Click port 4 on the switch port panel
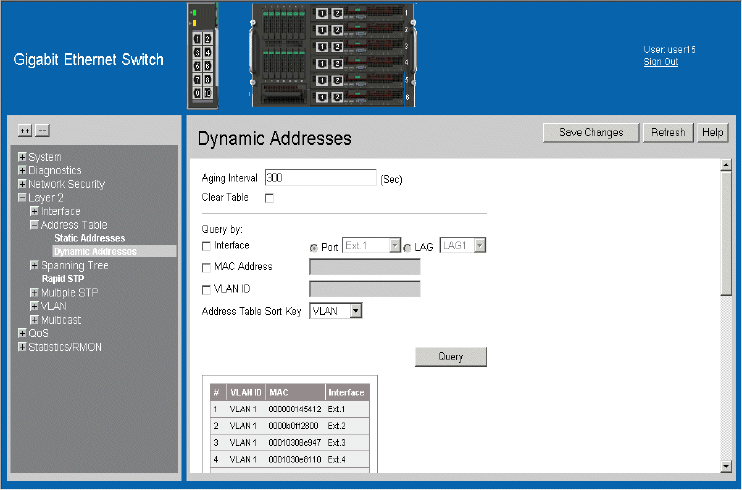742x490 pixels. [207, 51]
